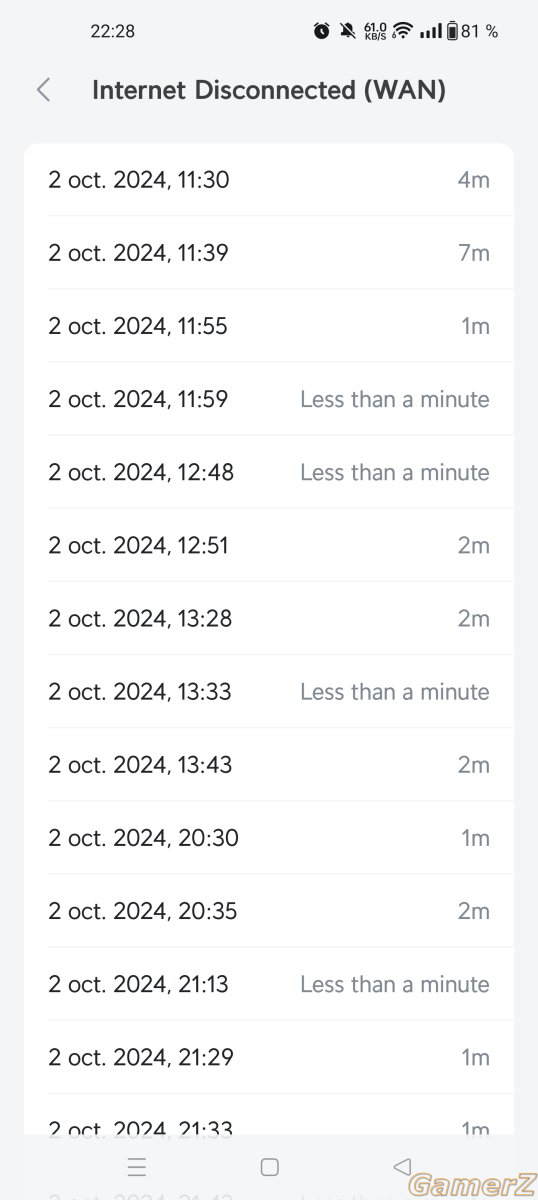Select the 11:39 disconnect lasting 7m

pos(269,253)
